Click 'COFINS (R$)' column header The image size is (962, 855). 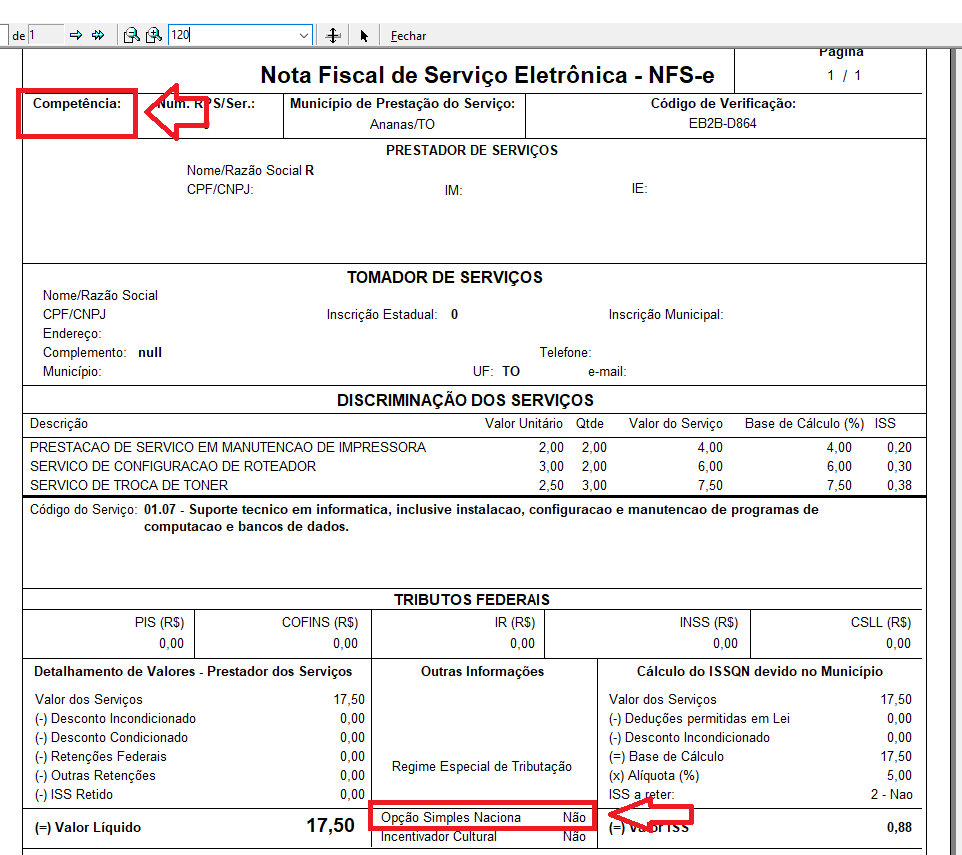tap(320, 623)
